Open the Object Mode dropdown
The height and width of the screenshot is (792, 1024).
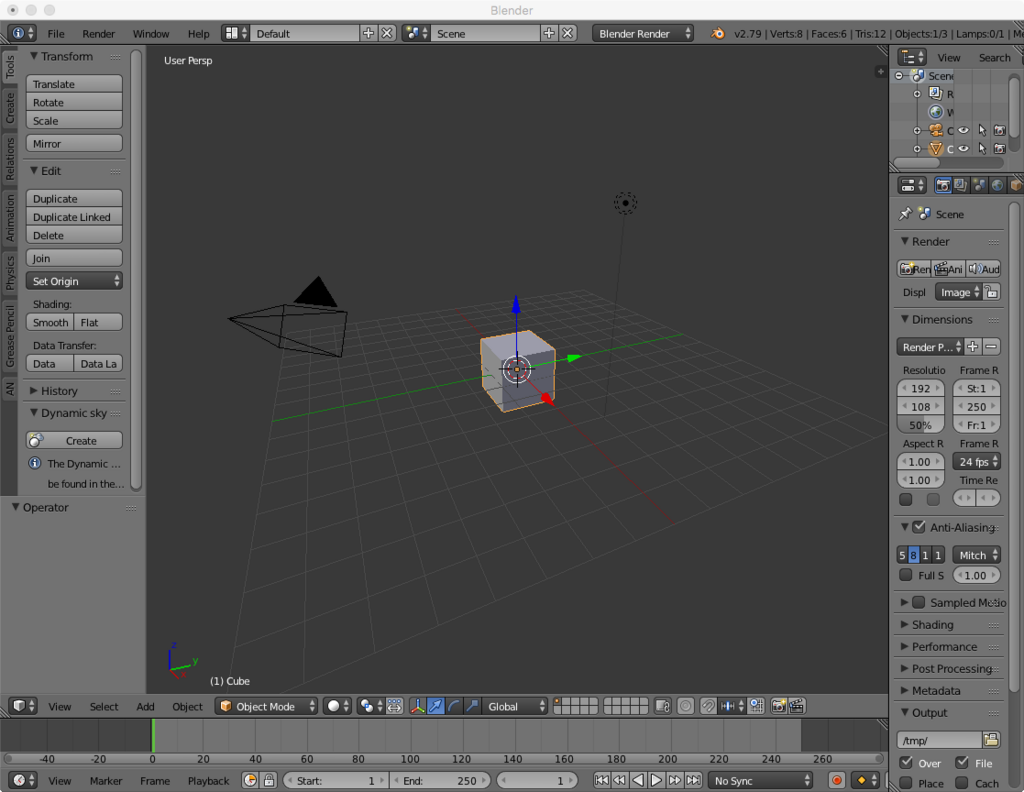click(x=266, y=706)
